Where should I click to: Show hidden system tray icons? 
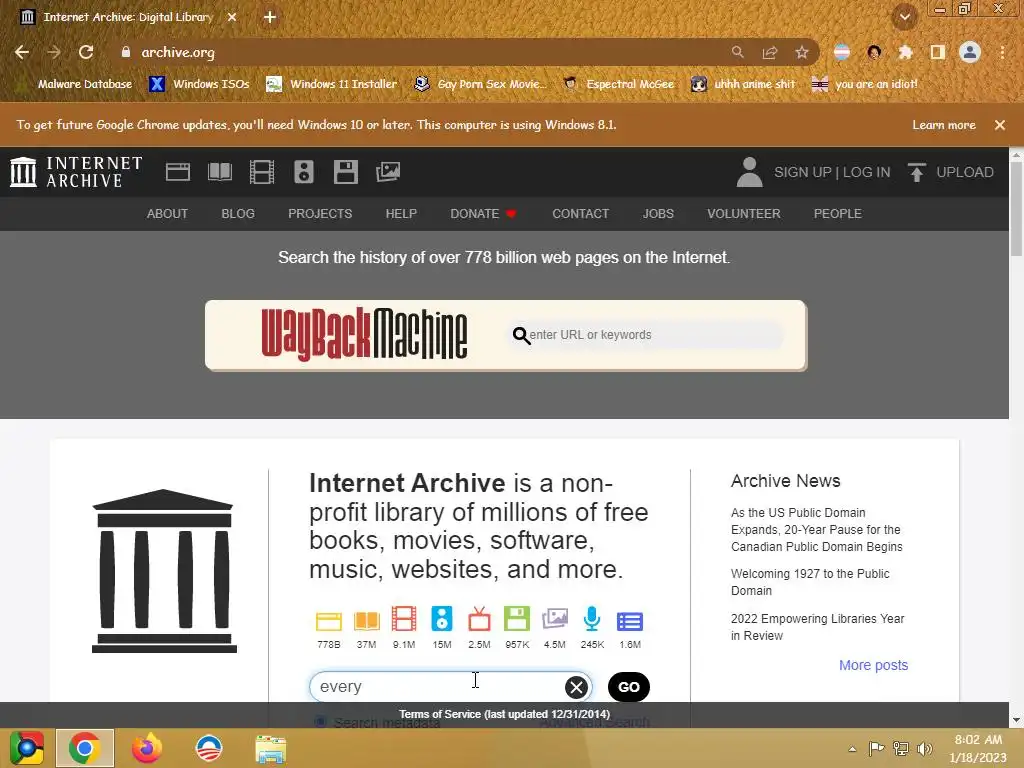pos(852,749)
